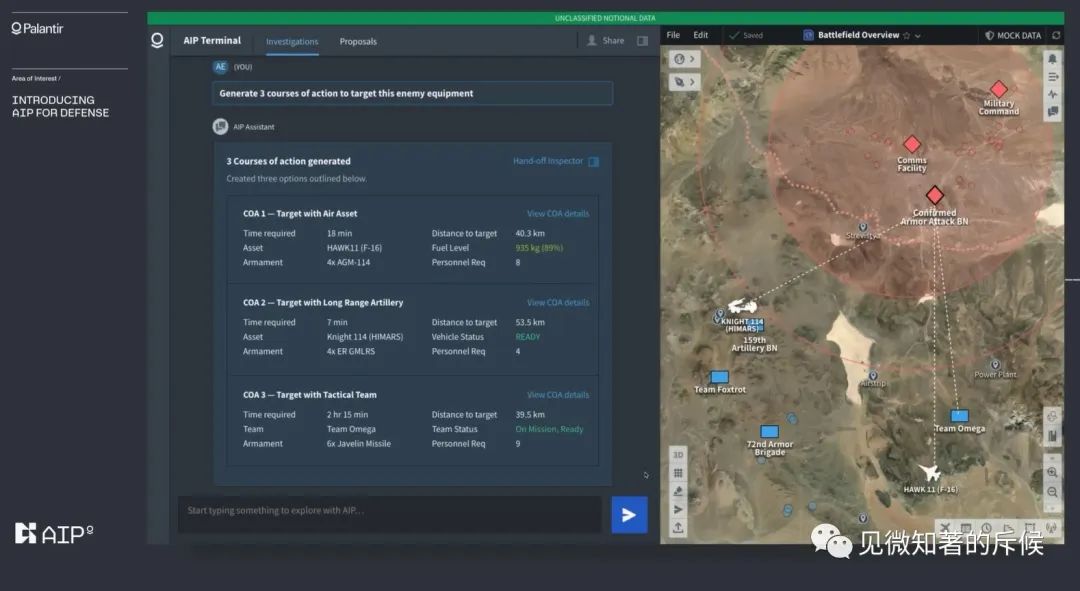Select the 72nd Armor Brigade unit marker
Viewport: 1080px width, 591px height.
pyautogui.click(x=769, y=432)
